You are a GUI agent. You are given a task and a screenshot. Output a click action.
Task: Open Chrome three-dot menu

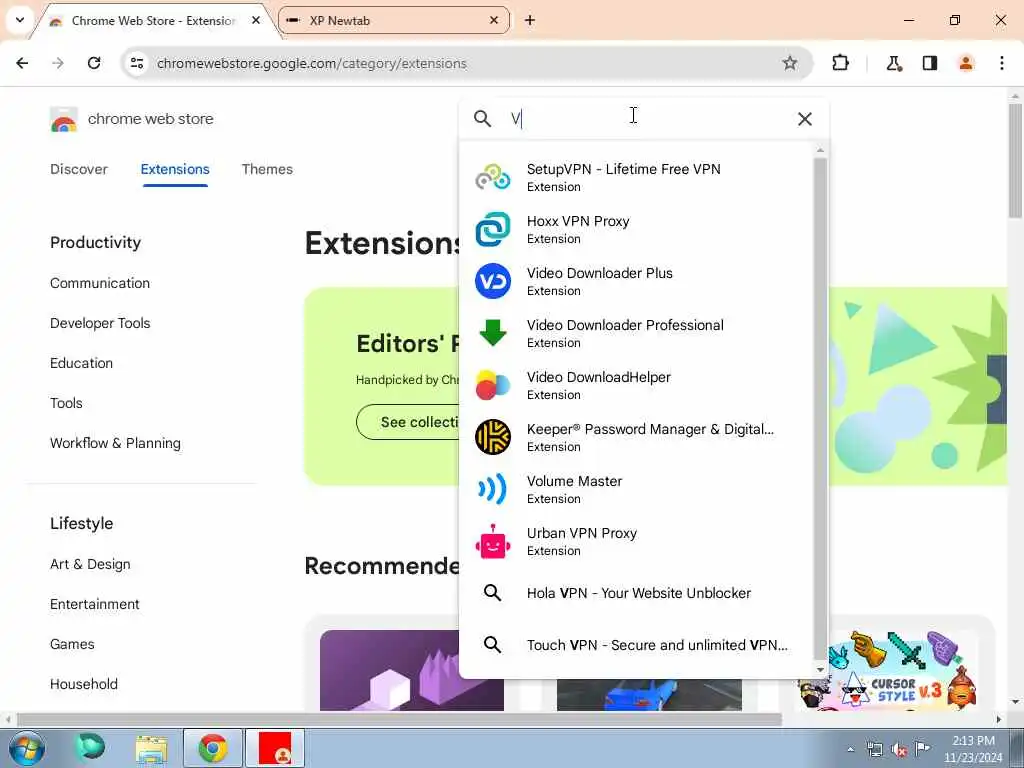pyautogui.click(x=1001, y=63)
